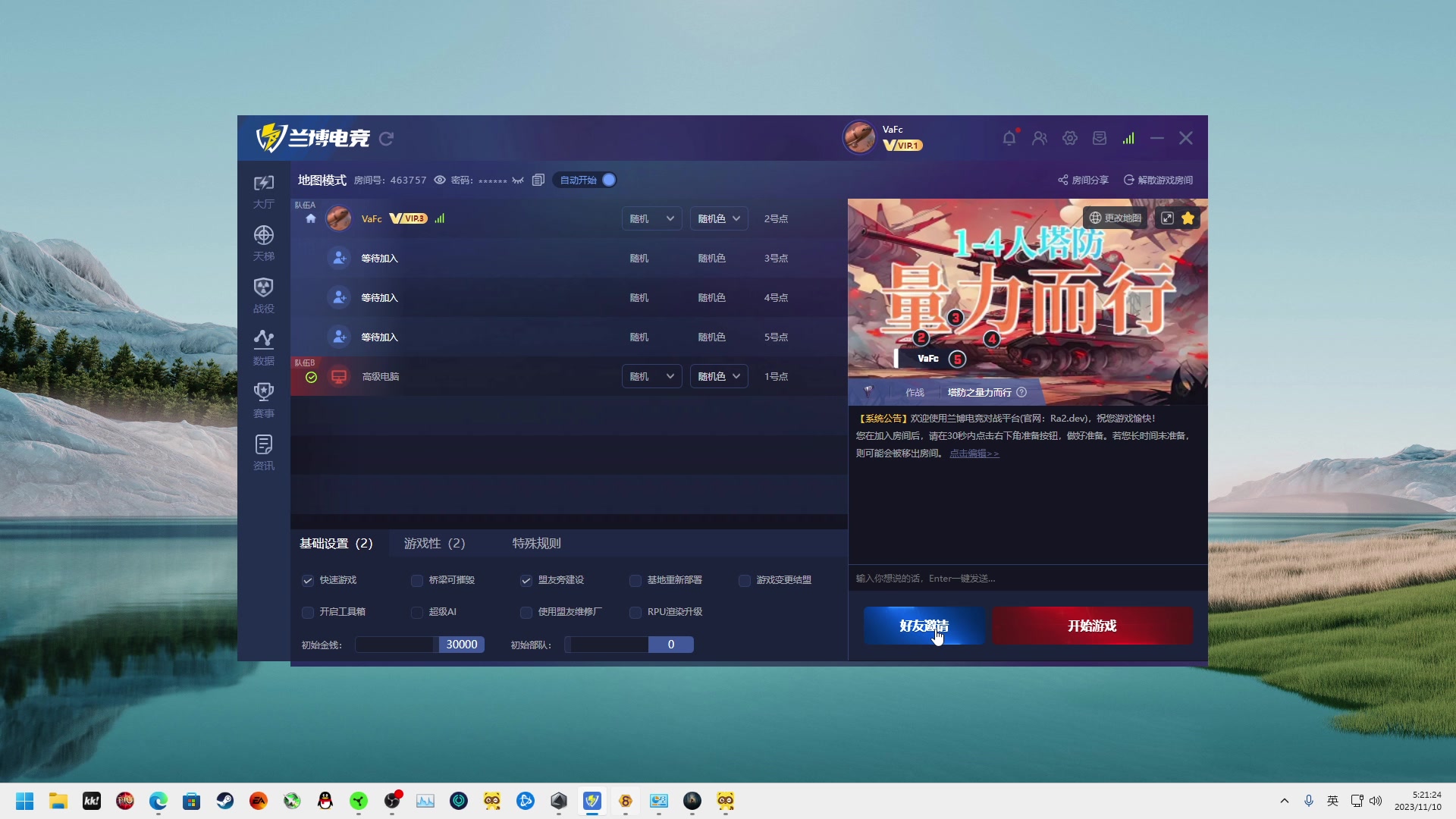Click the 更改地图 change map button

(x=1115, y=218)
